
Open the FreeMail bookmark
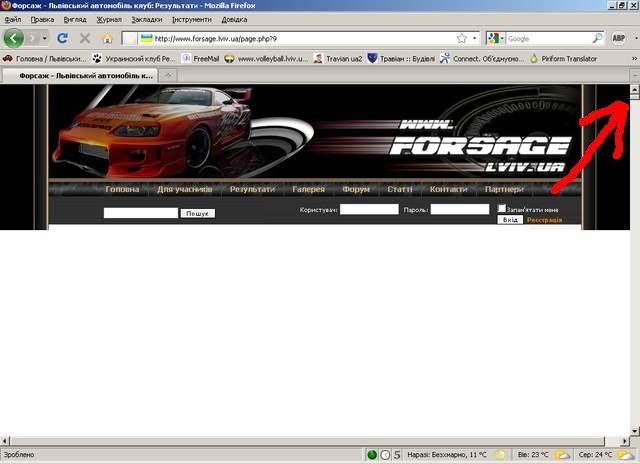200,59
